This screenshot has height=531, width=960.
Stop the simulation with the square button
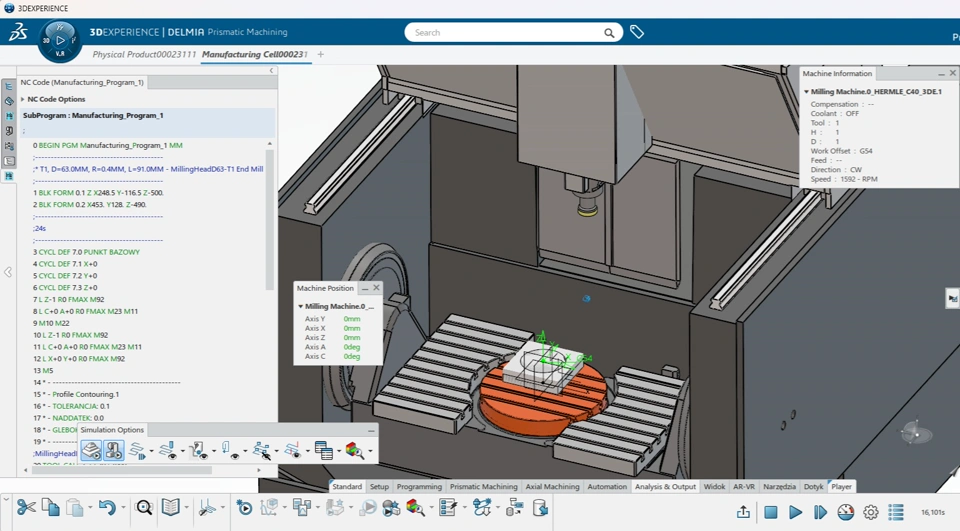(x=771, y=511)
